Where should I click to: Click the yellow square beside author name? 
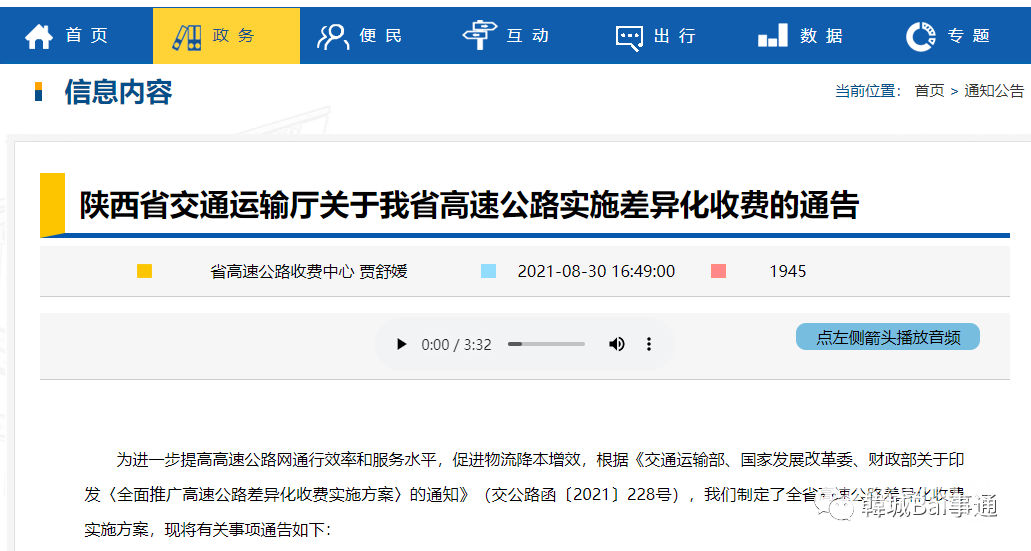[145, 271]
